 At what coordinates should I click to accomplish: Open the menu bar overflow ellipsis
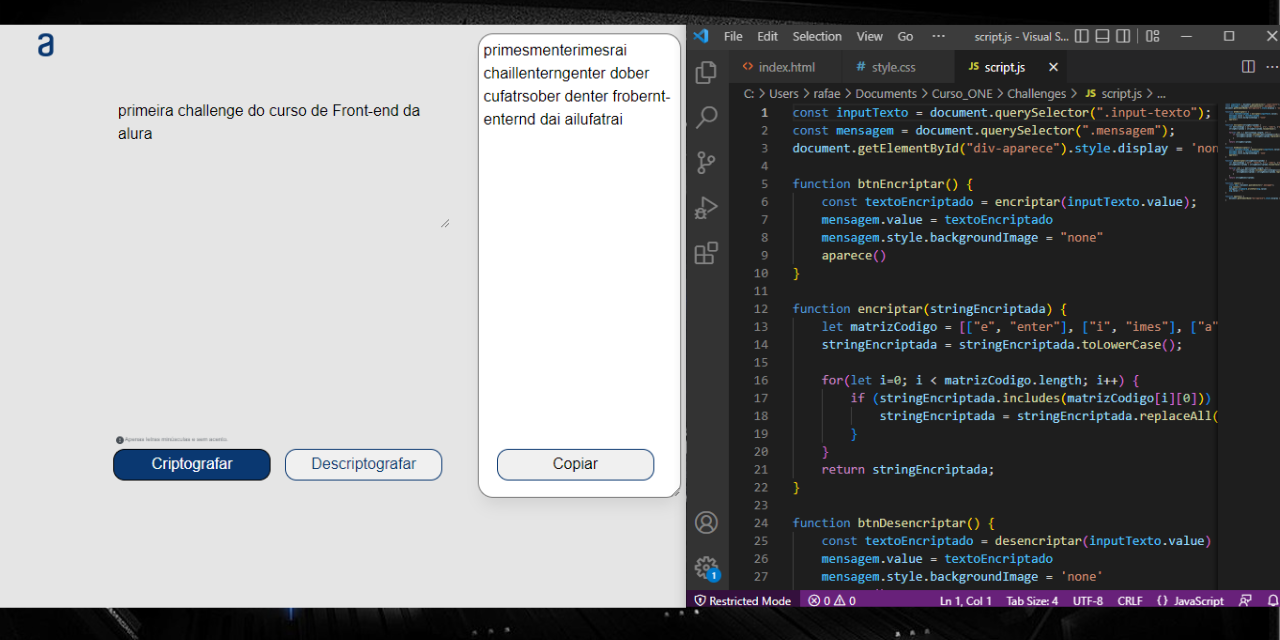click(938, 36)
